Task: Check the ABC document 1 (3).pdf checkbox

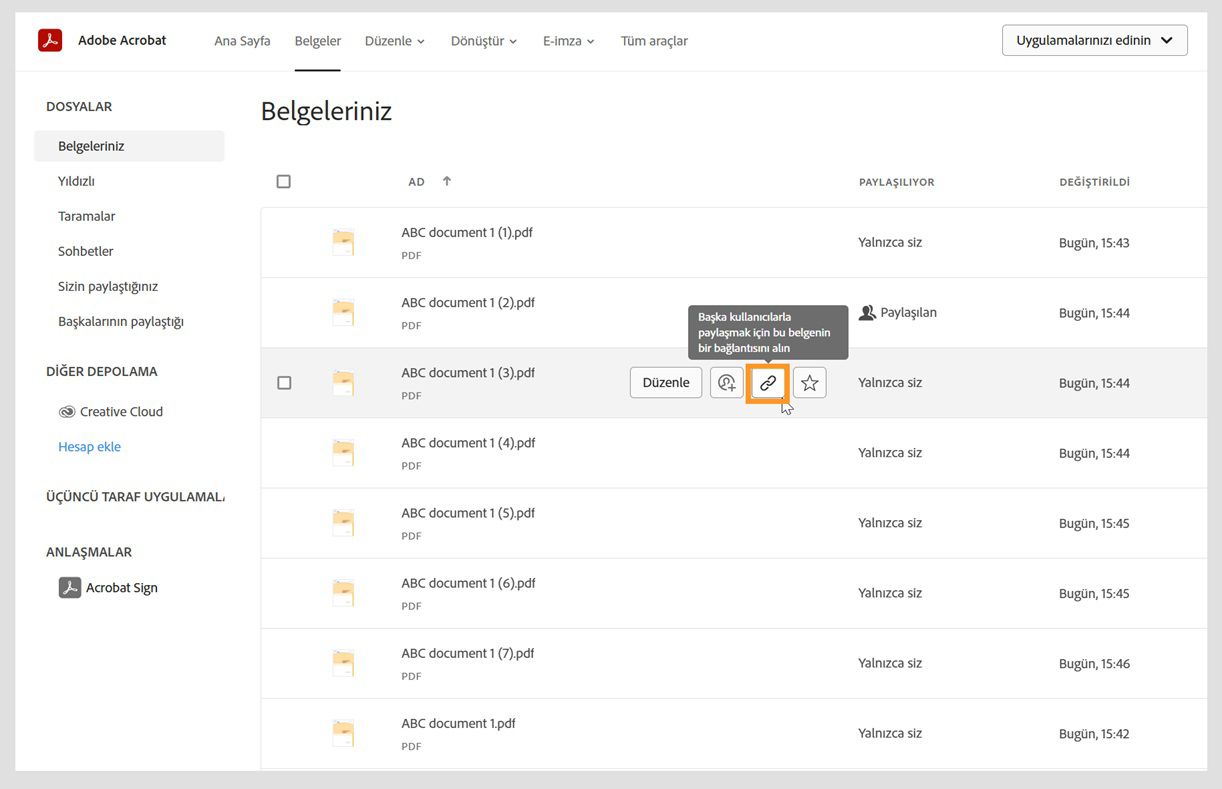Action: coord(284,383)
